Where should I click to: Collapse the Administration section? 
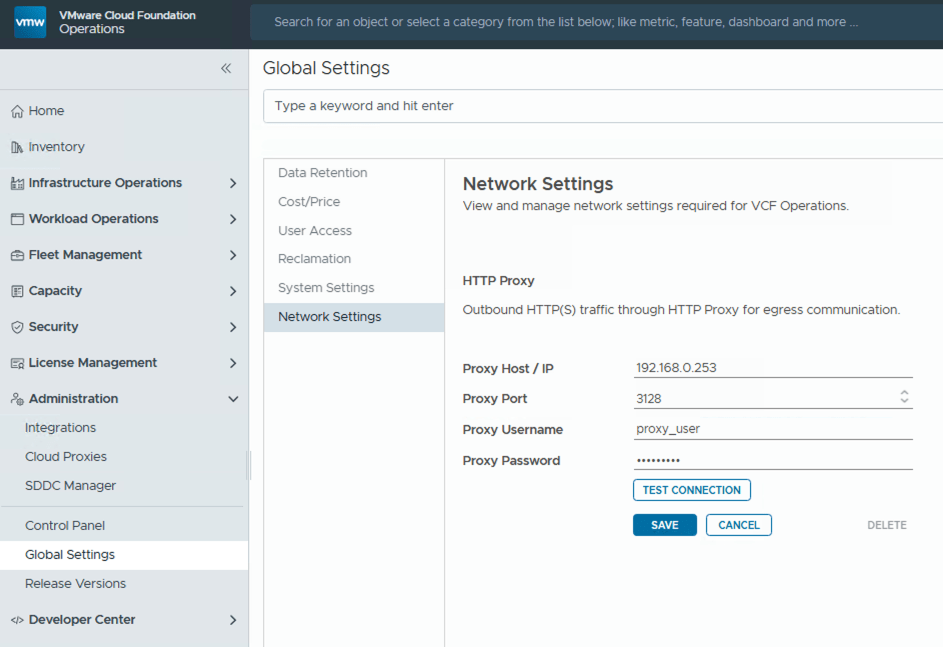233,398
